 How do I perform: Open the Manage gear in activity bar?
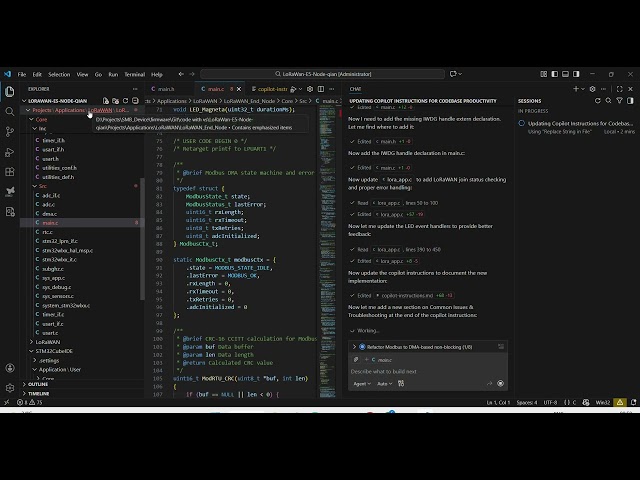[10, 388]
